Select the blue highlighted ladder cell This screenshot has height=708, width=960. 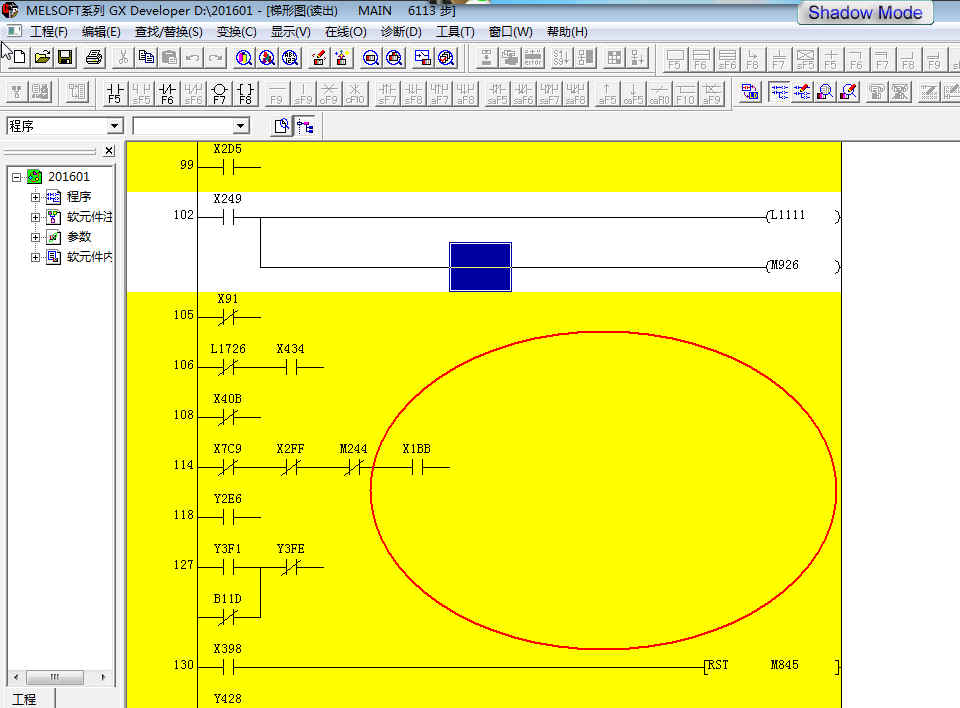[480, 267]
